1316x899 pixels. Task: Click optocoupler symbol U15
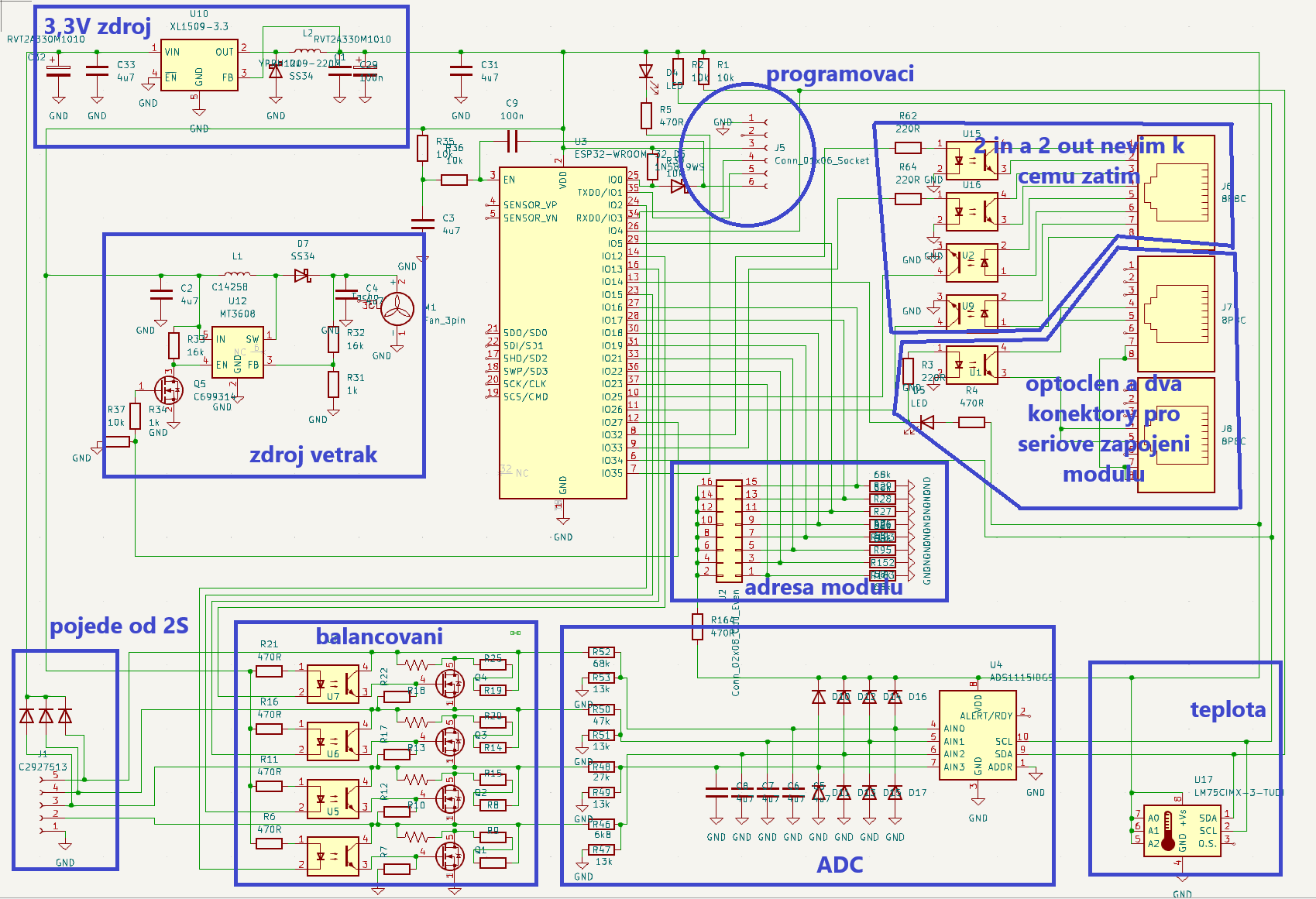click(972, 160)
